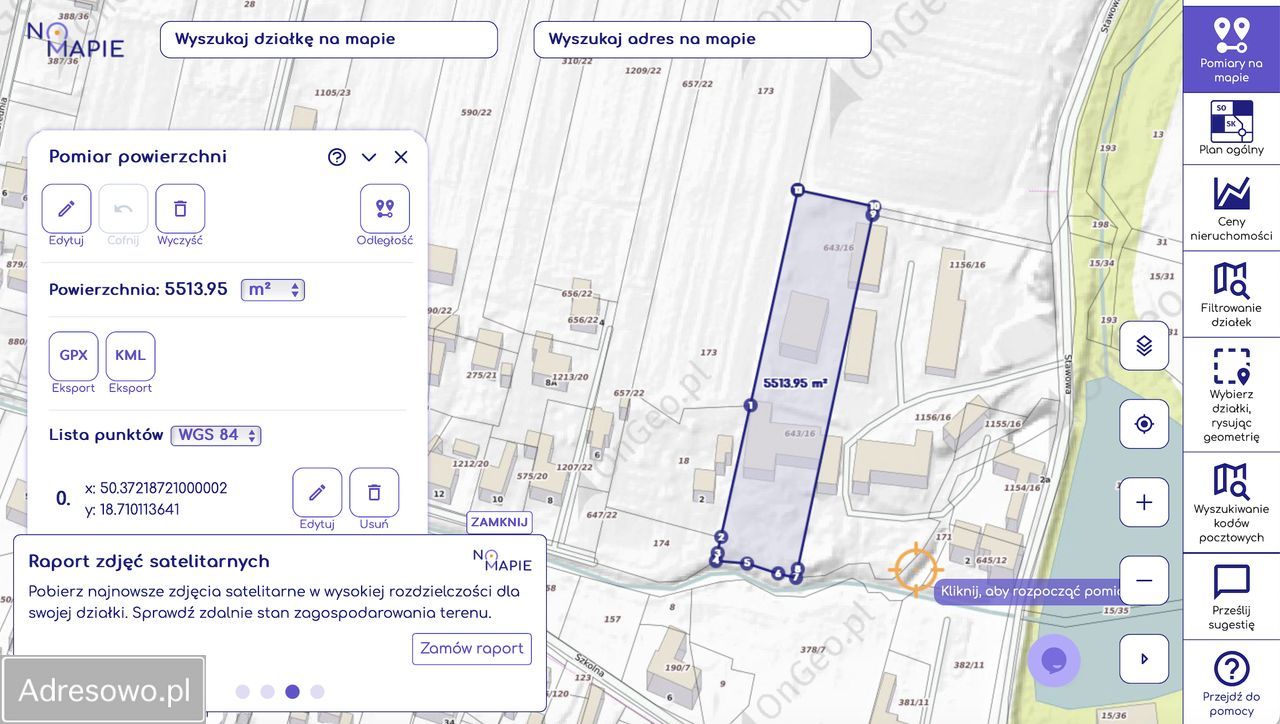Click the pencil Edytuj measurement icon

(66, 208)
